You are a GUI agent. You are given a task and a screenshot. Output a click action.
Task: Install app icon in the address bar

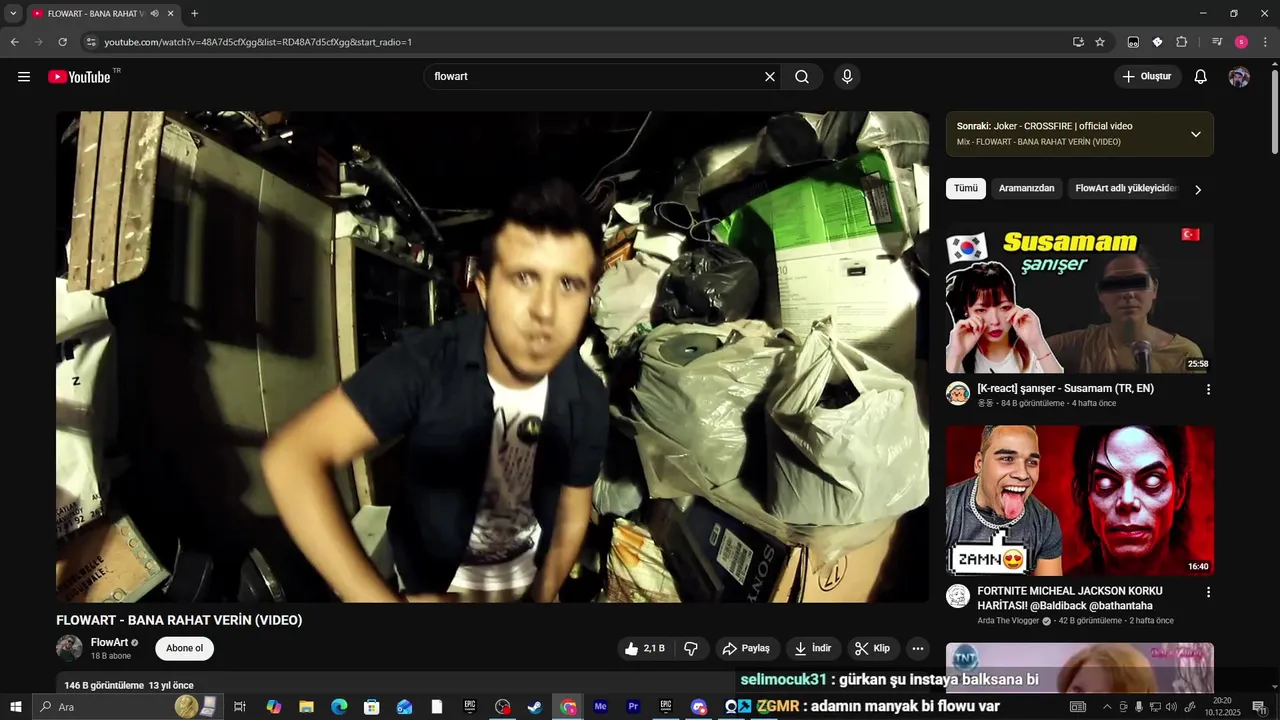pos(1078,42)
